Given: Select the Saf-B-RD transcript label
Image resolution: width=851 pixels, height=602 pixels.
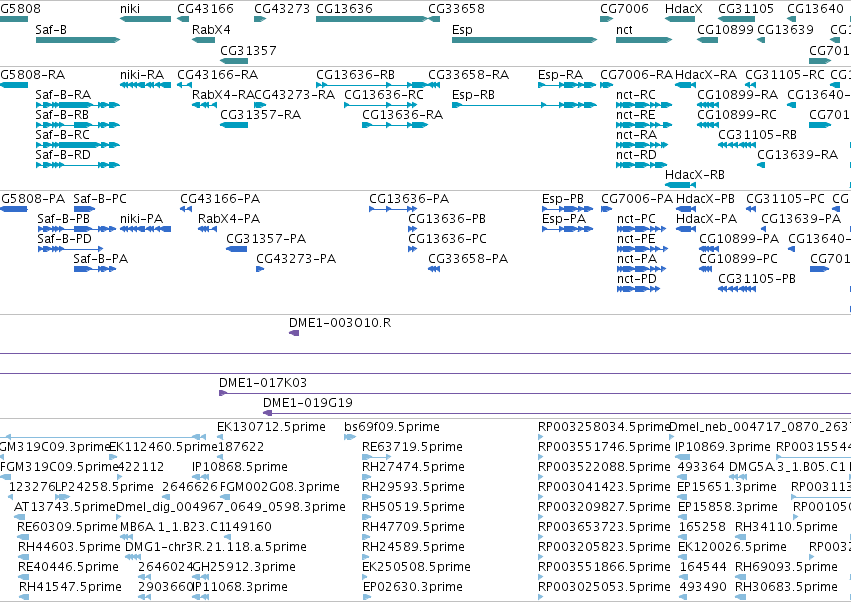Looking at the screenshot, I should (63, 155).
